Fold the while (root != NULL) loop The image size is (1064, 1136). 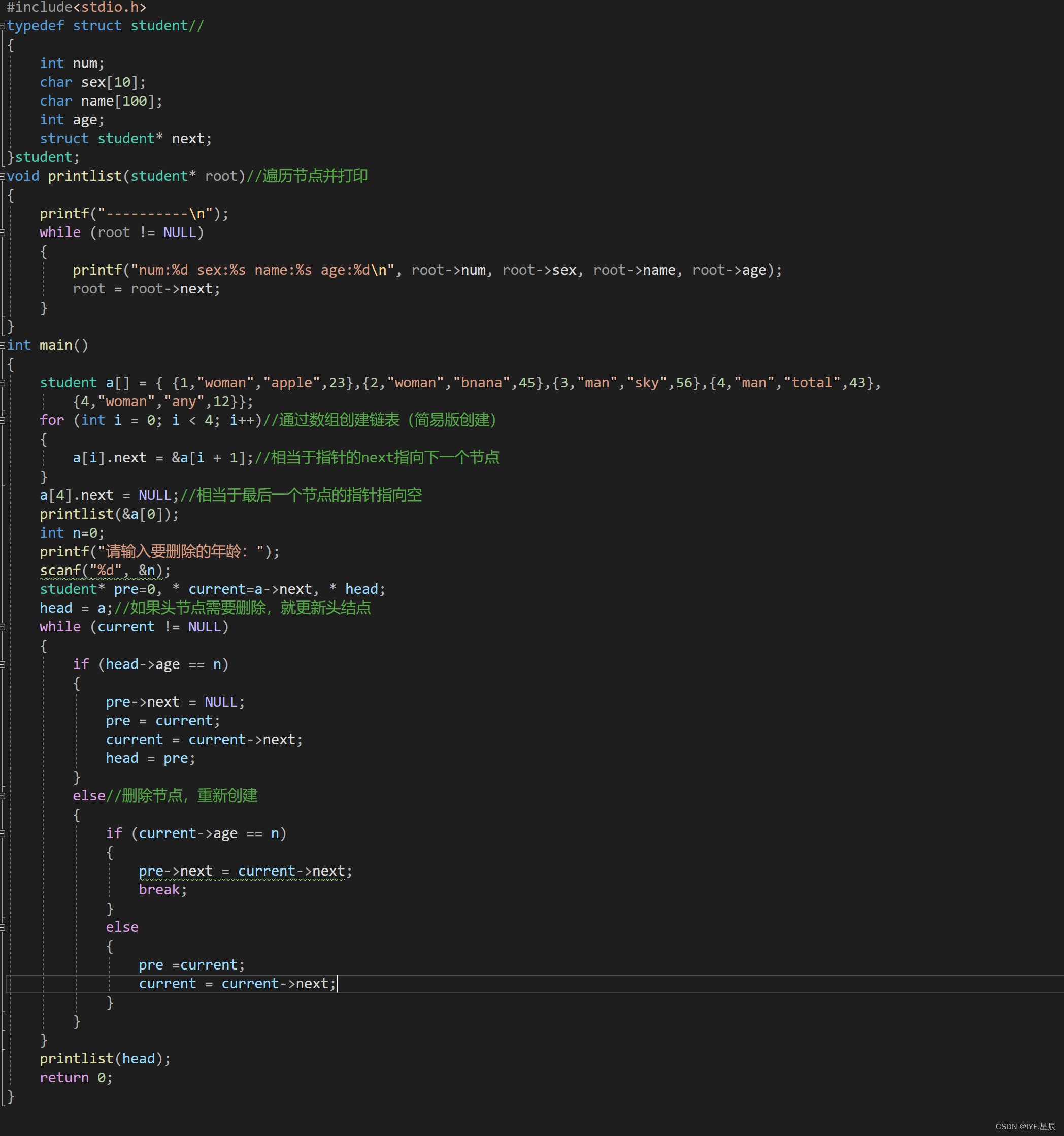click(3, 232)
